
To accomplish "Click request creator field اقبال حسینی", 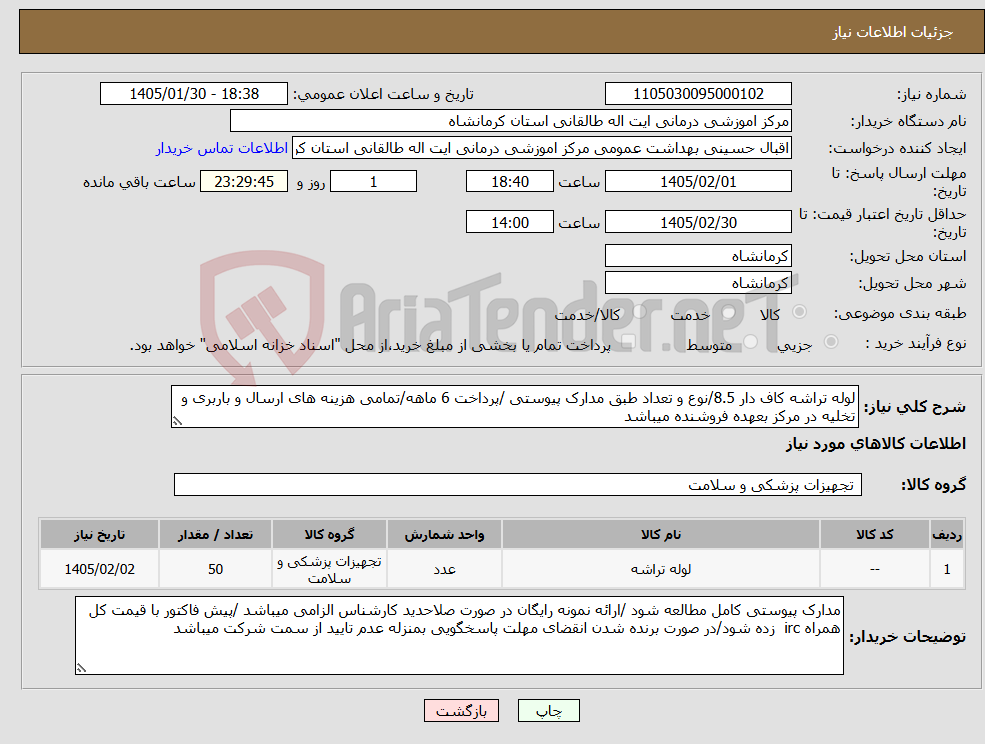I will point(541,148).
